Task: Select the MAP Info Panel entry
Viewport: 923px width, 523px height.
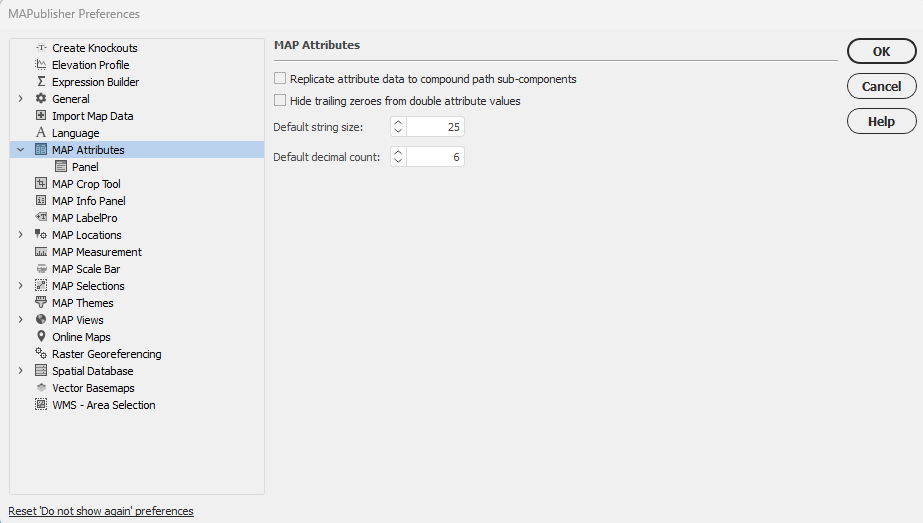Action: click(88, 201)
